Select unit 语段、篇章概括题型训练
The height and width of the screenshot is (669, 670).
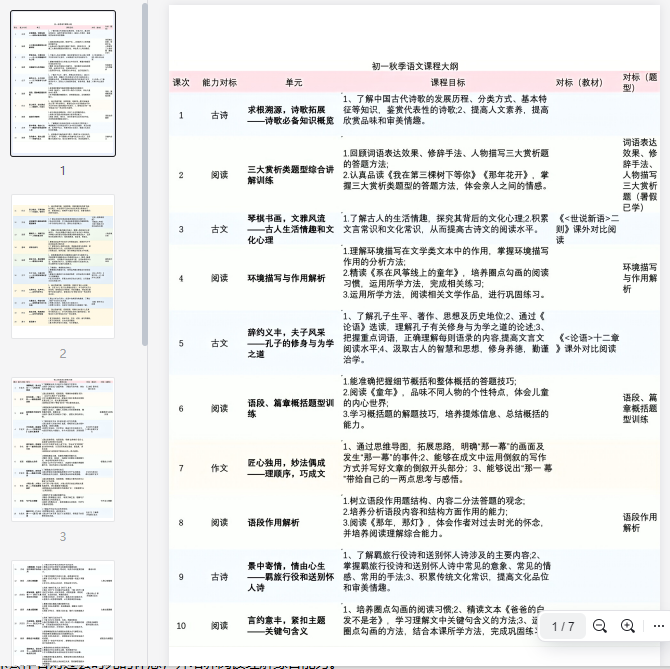[291, 408]
